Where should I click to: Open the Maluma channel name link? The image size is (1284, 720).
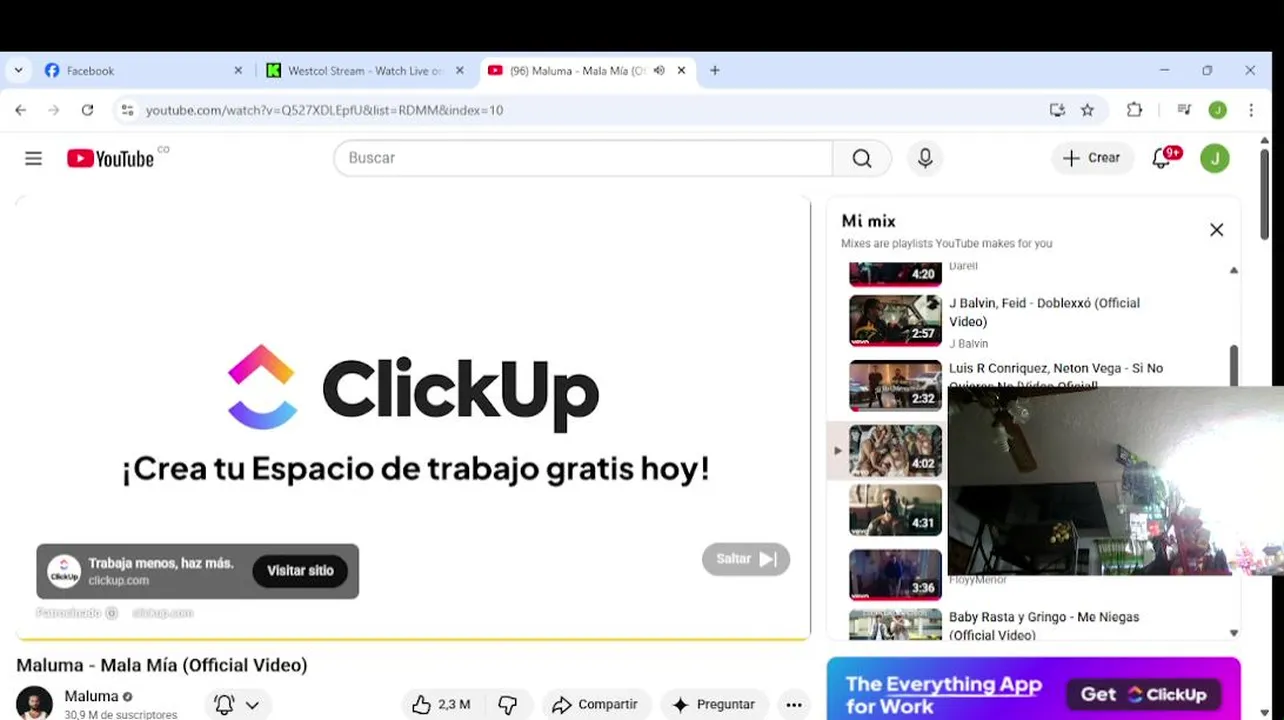pyautogui.click(x=91, y=696)
